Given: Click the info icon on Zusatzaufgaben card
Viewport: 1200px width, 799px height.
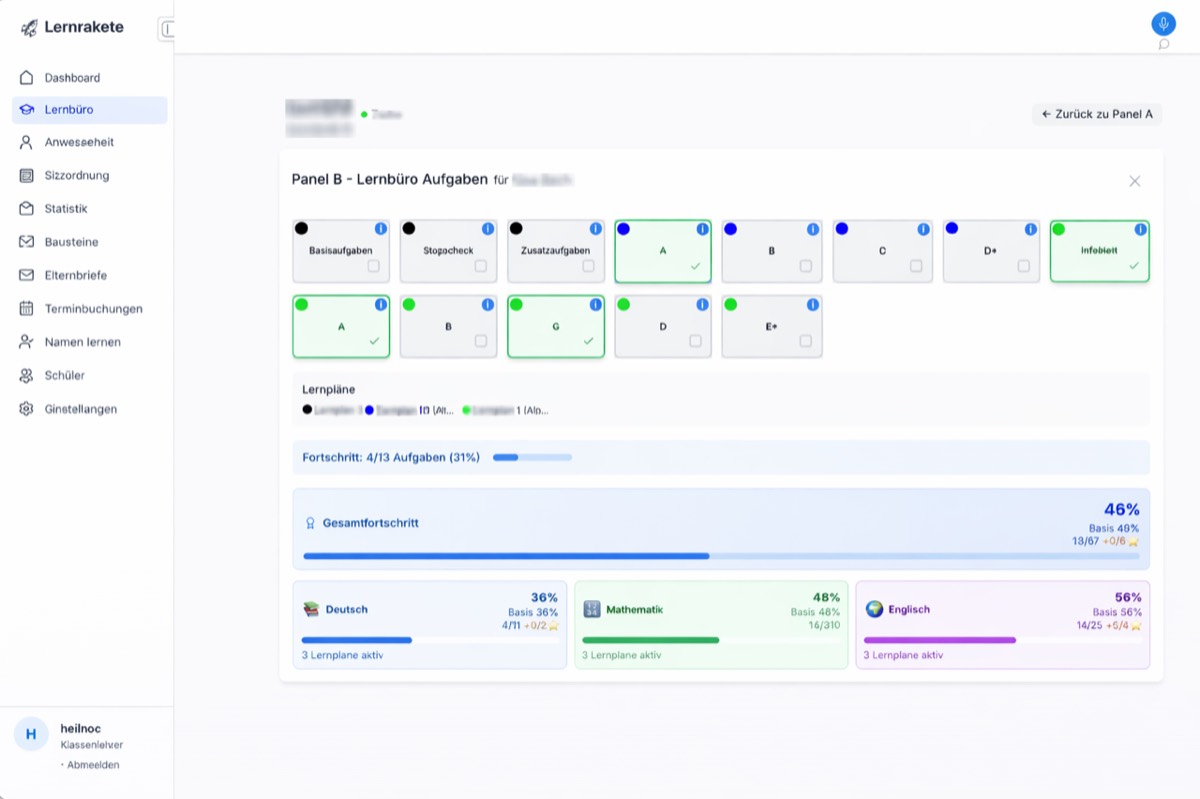Looking at the screenshot, I should click(x=596, y=229).
